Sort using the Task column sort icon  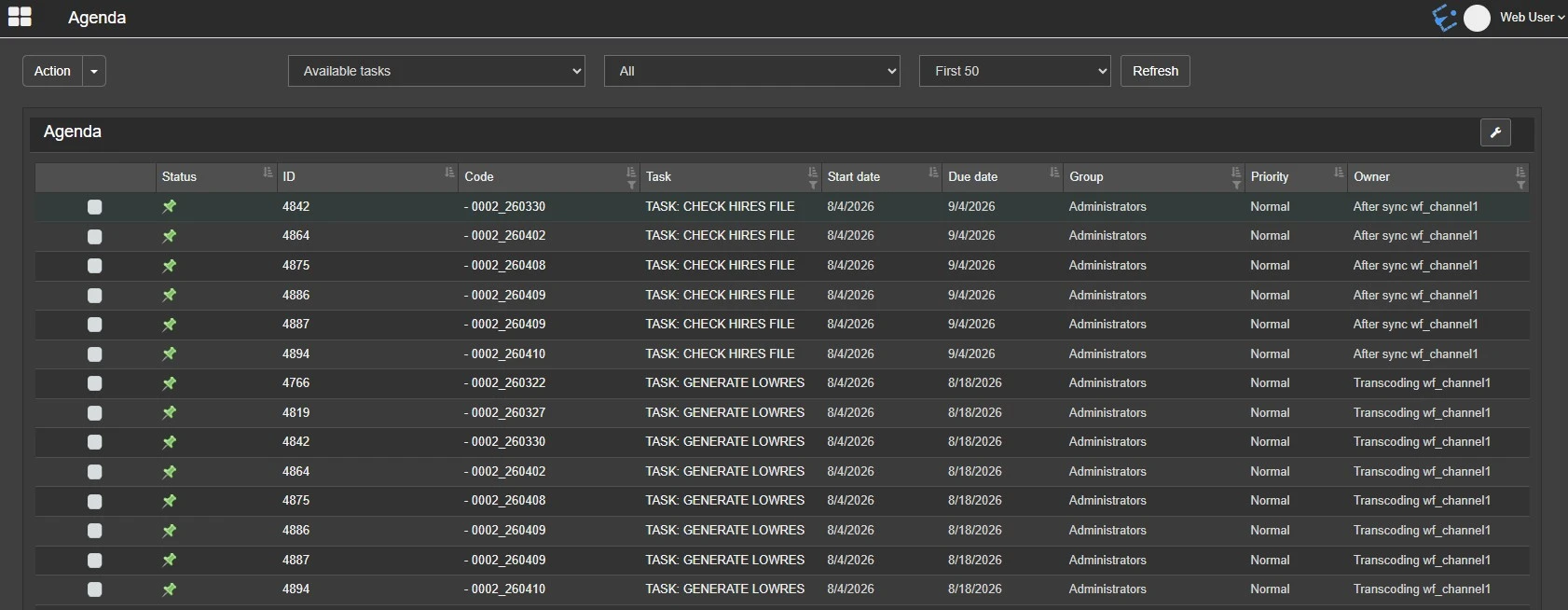click(x=813, y=172)
